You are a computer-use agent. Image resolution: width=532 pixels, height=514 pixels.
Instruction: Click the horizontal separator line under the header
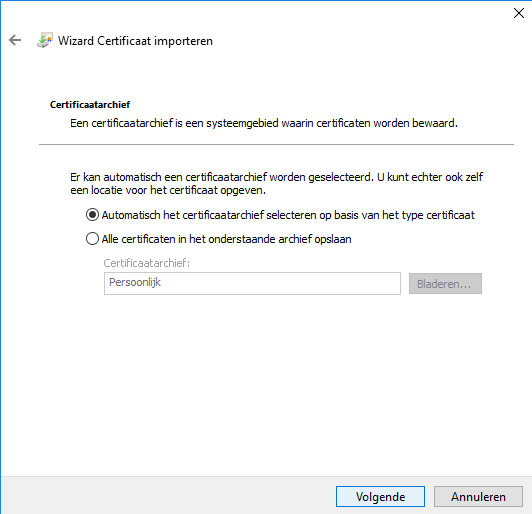(x=276, y=145)
